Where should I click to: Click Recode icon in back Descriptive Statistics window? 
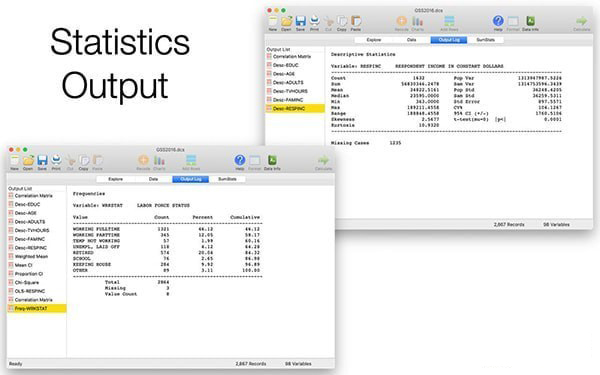(402, 21)
